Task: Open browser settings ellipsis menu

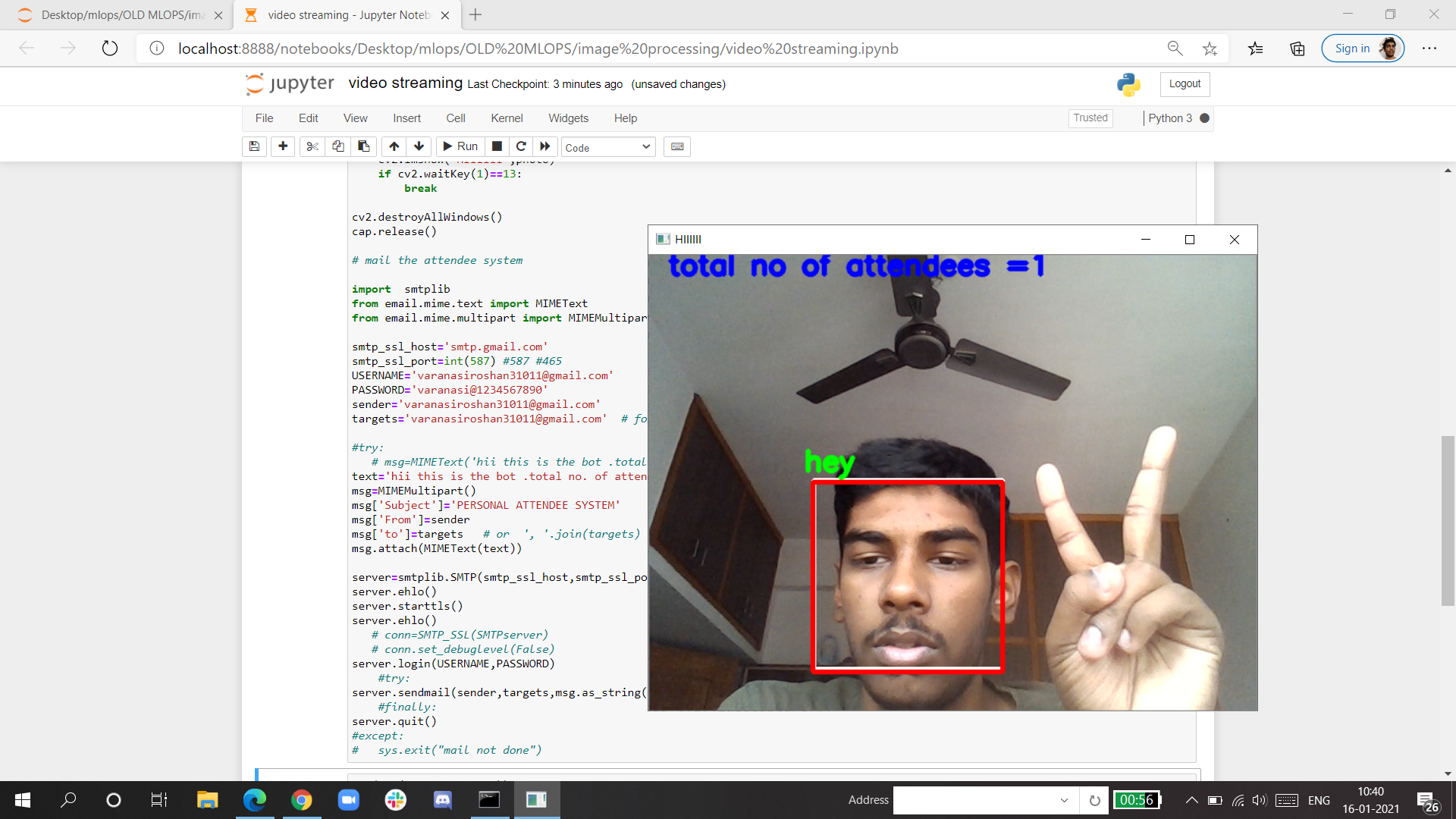Action: 1430,48
